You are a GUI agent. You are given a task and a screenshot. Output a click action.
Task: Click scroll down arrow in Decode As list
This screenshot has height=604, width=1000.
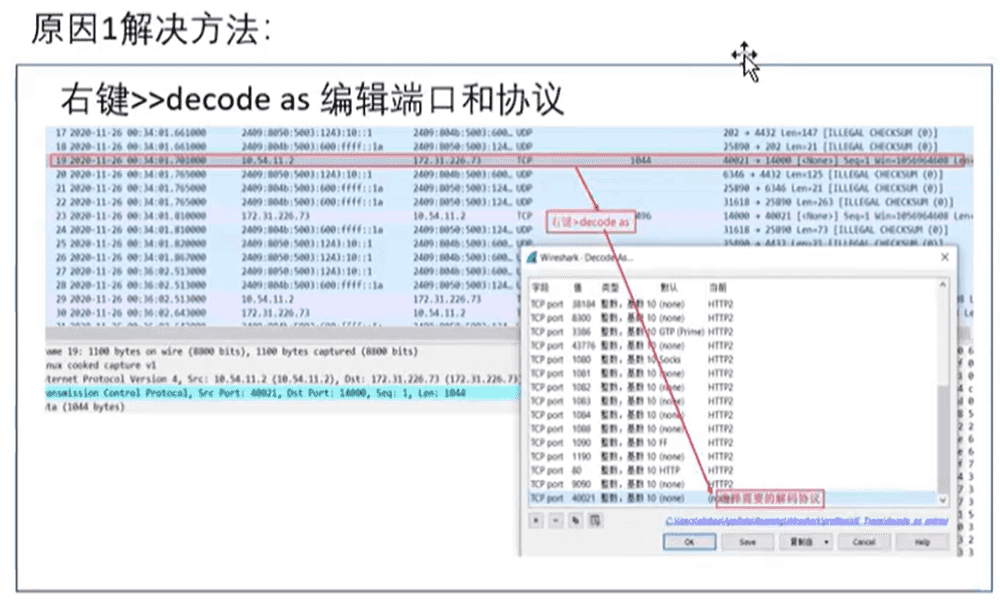point(943,498)
